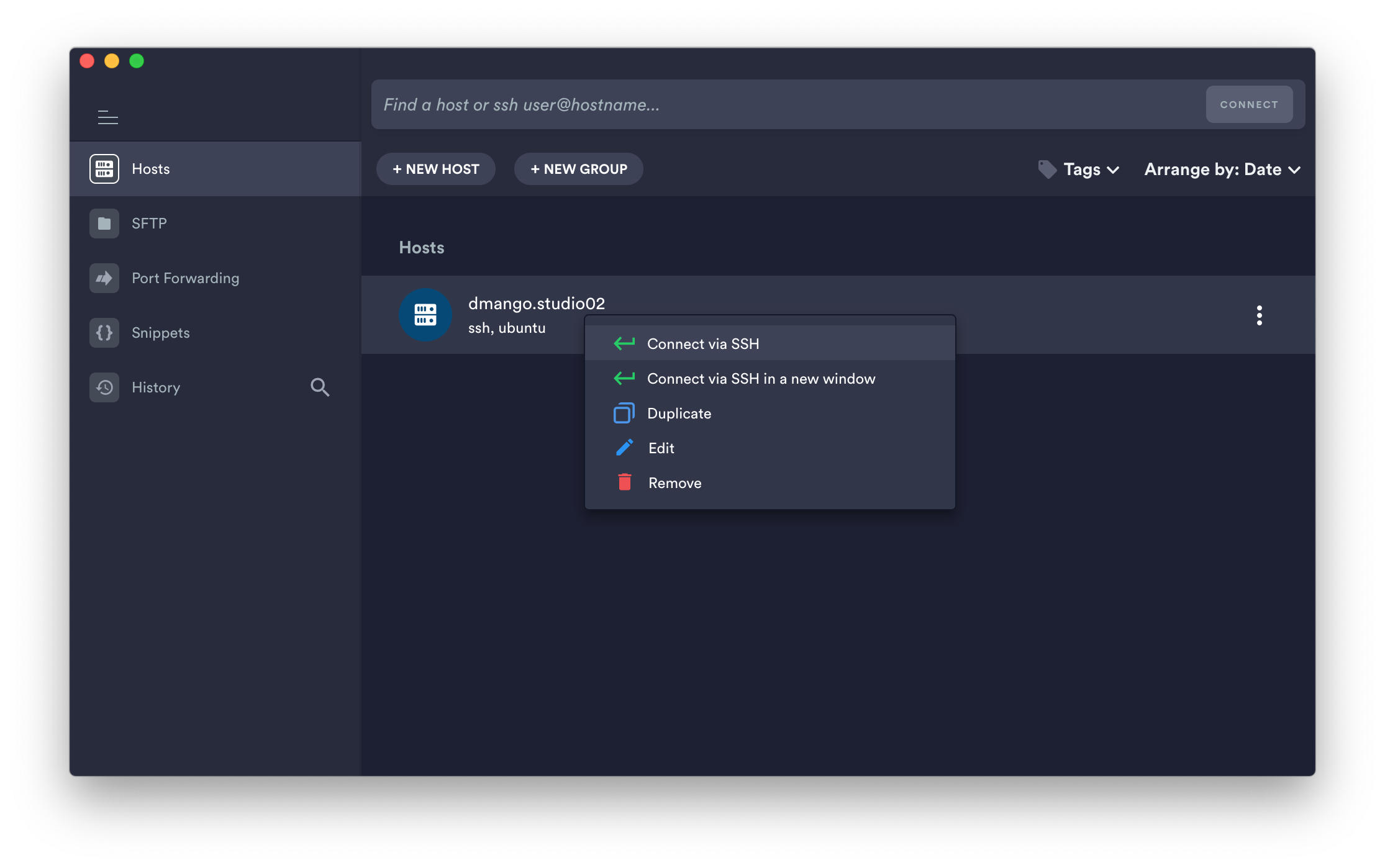Click the tag icon beside Tags
Screen dimensions: 1385x868
1047,170
